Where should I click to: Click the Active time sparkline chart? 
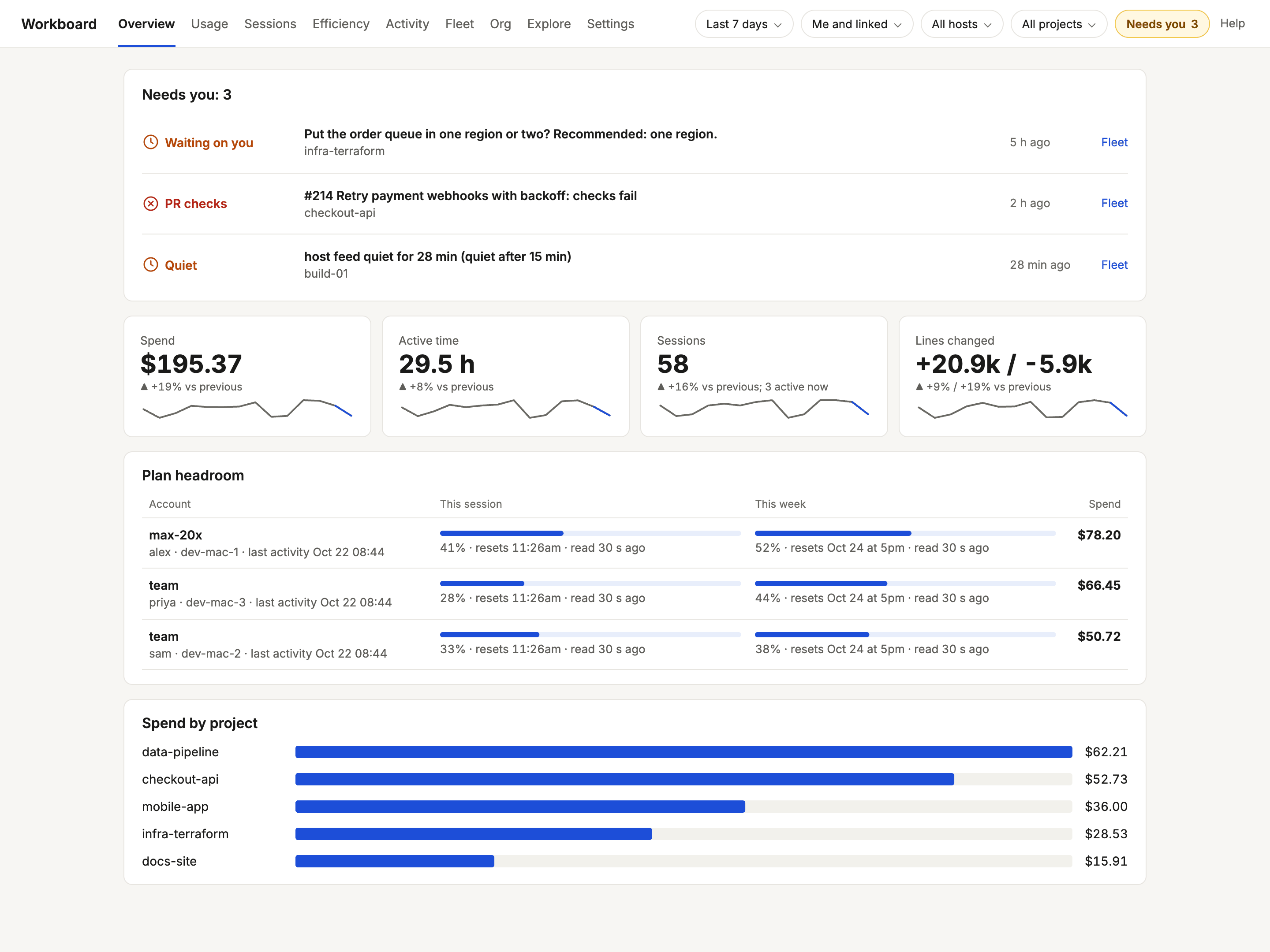point(506,409)
